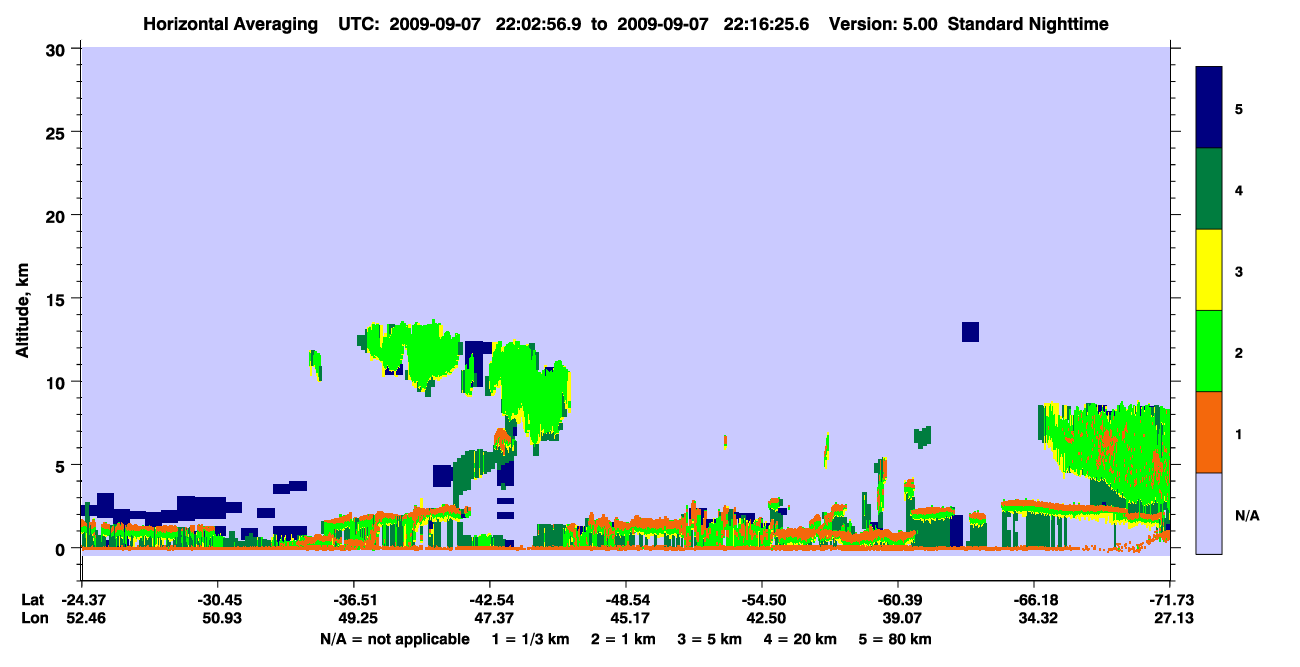Click the dark green color bar segment 4

[1209, 189]
